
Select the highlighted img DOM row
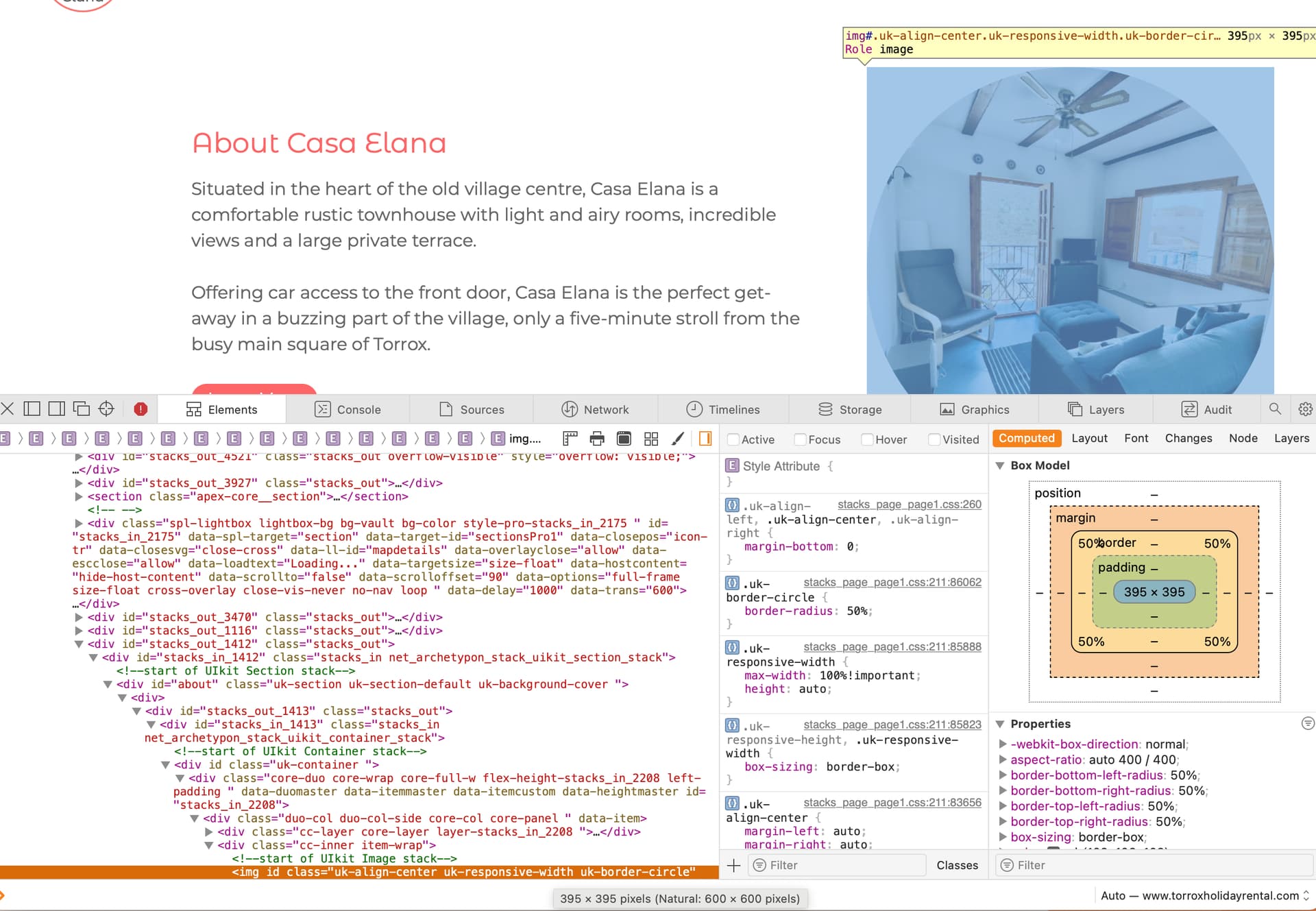pos(359,872)
